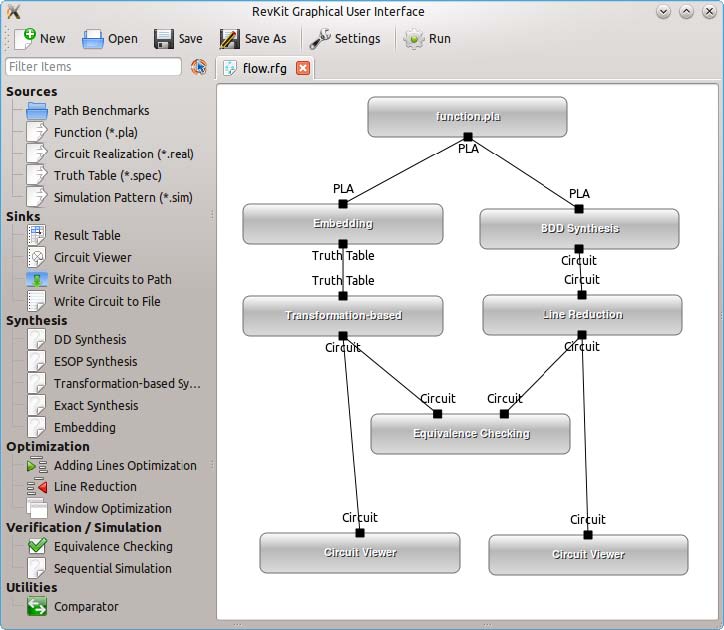
Task: Select the function.pla node
Action: 467,117
